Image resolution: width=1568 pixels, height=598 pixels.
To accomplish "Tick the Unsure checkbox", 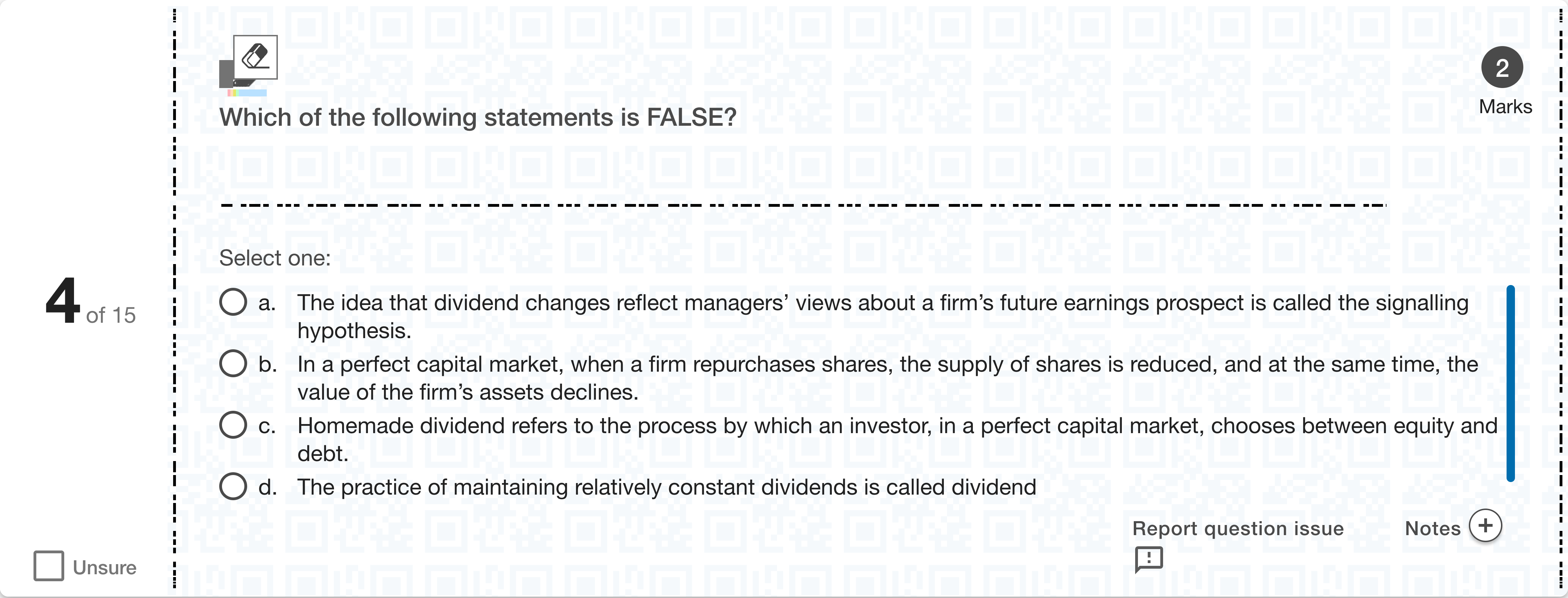I will tap(49, 566).
